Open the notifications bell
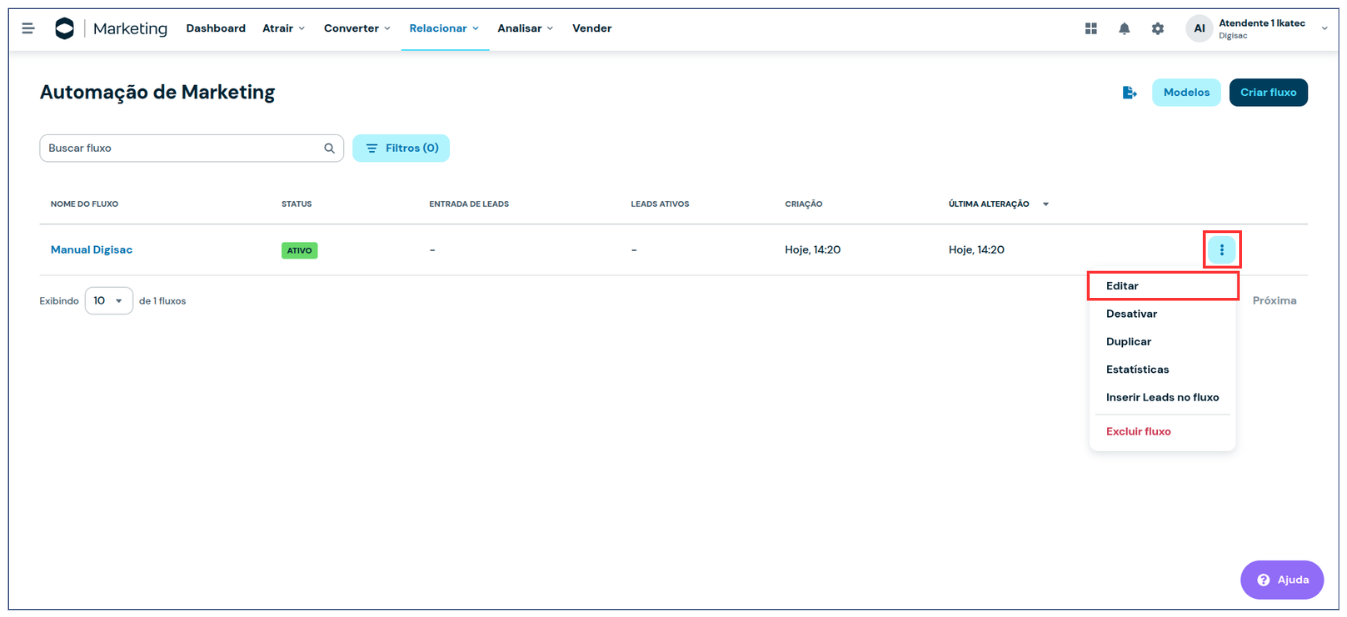This screenshot has width=1347, height=617. coord(1124,29)
